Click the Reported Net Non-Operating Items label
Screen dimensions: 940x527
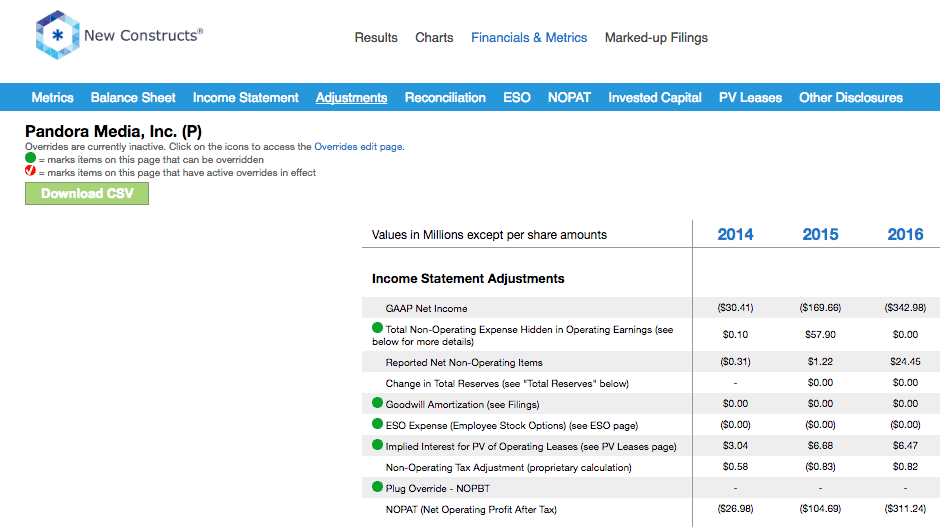point(464,362)
